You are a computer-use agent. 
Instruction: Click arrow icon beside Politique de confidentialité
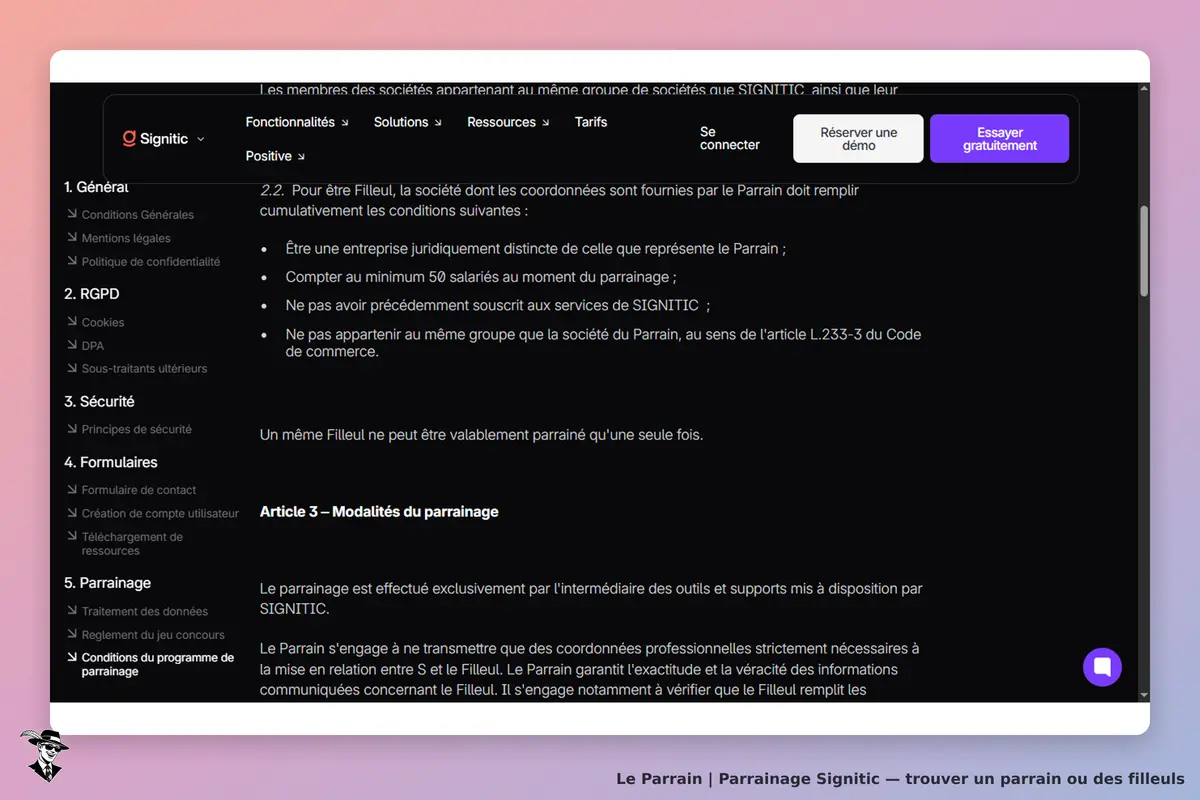click(72, 261)
